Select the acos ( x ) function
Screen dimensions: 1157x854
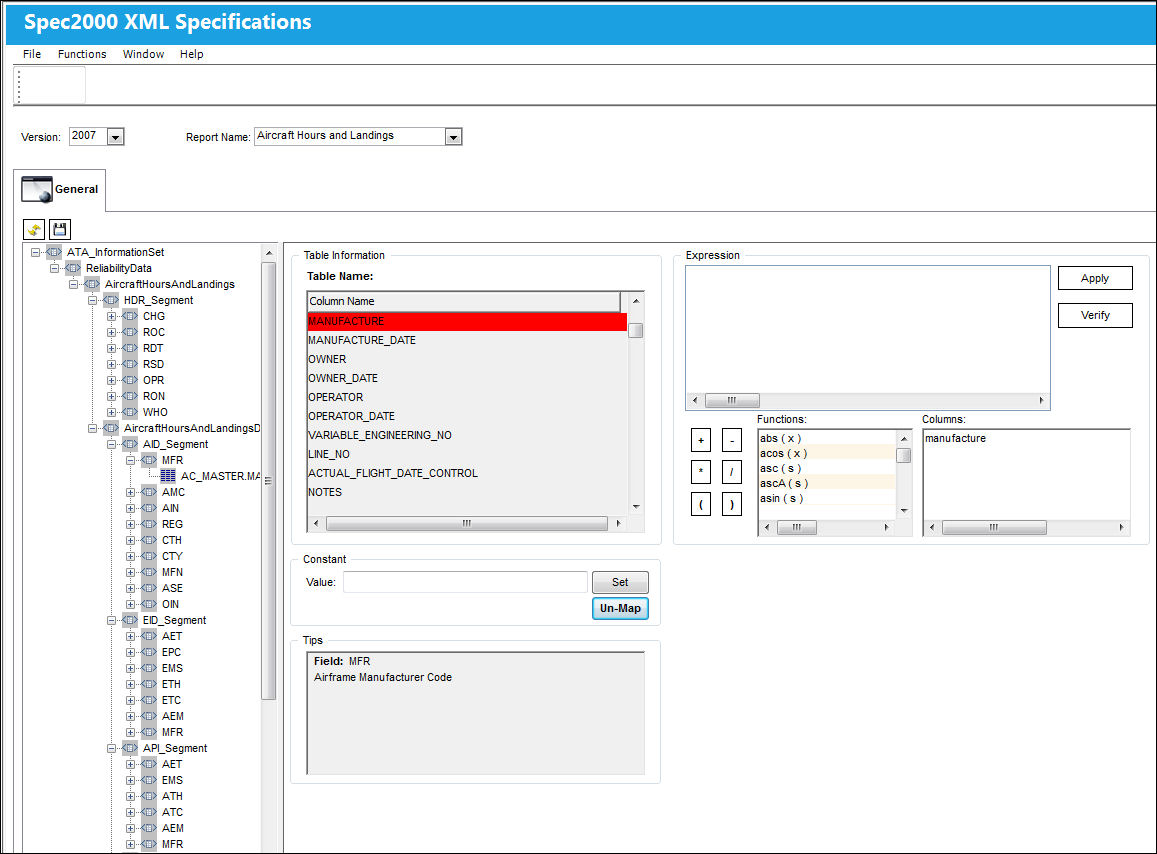(x=826, y=453)
